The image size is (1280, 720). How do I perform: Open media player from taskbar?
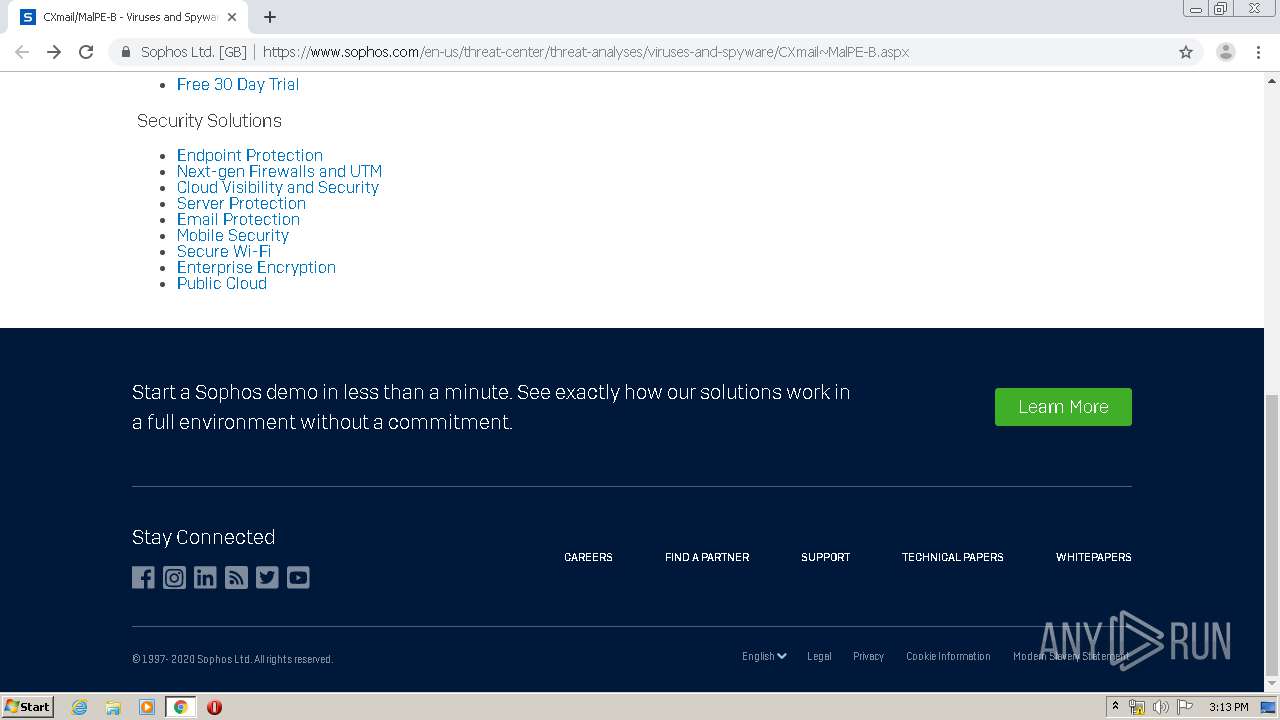[x=147, y=707]
